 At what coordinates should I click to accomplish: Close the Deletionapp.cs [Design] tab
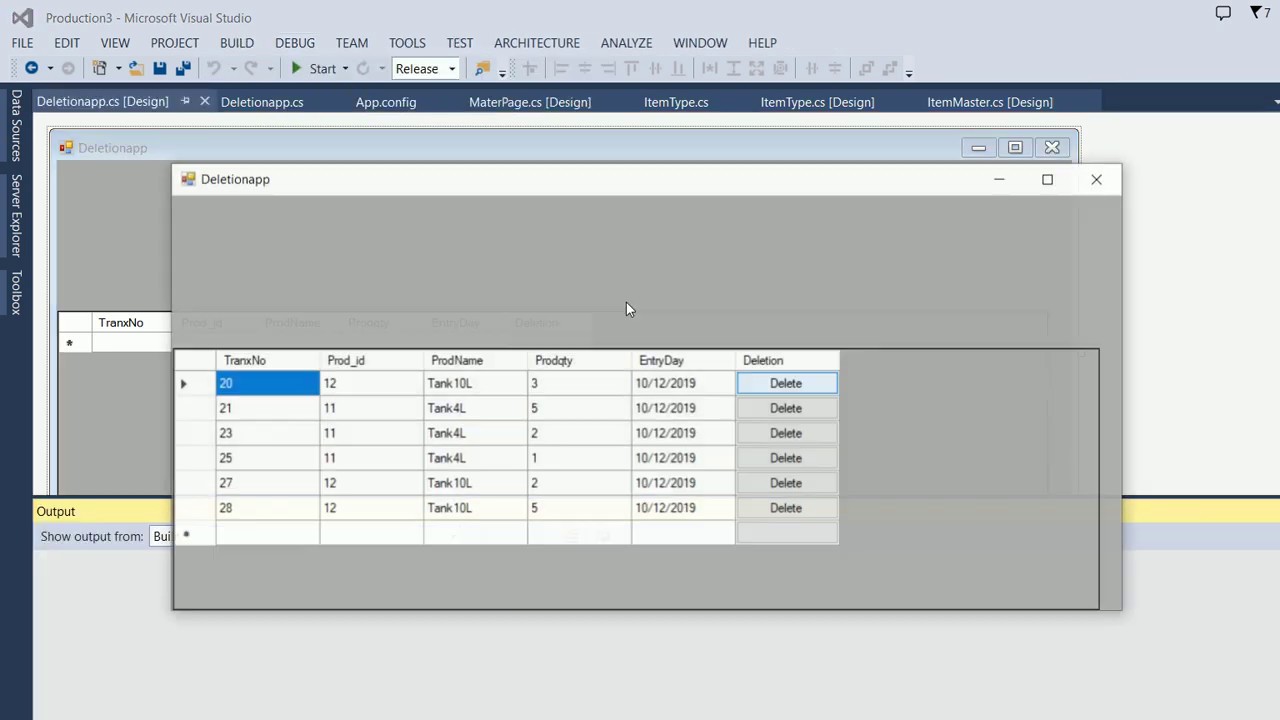coord(204,101)
